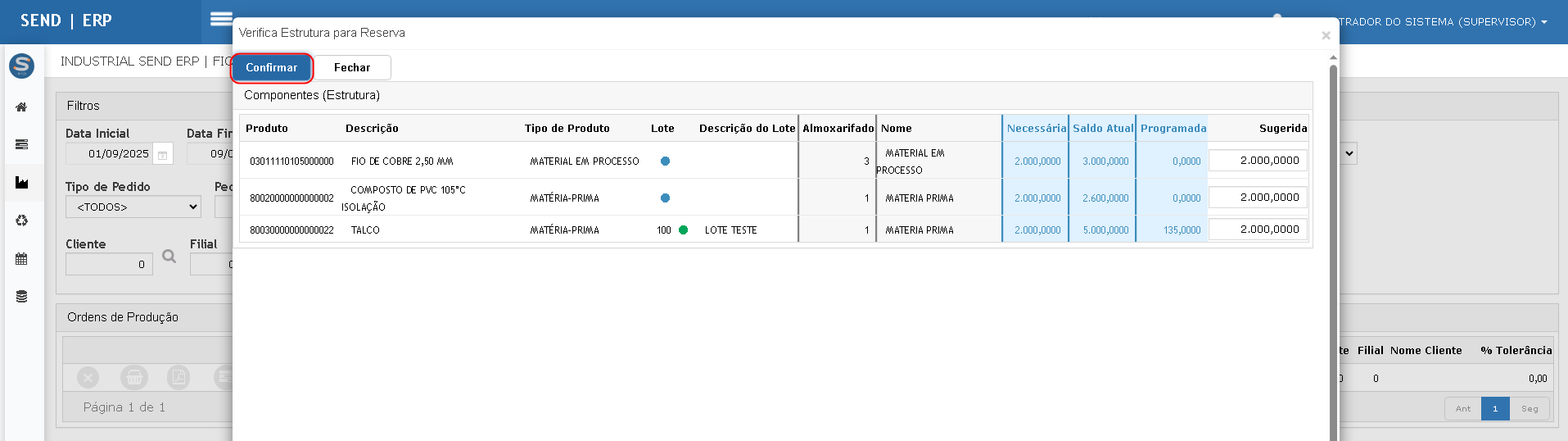Image resolution: width=1568 pixels, height=441 pixels.
Task: Click the database stack icon in sidebar
Action: click(22, 297)
